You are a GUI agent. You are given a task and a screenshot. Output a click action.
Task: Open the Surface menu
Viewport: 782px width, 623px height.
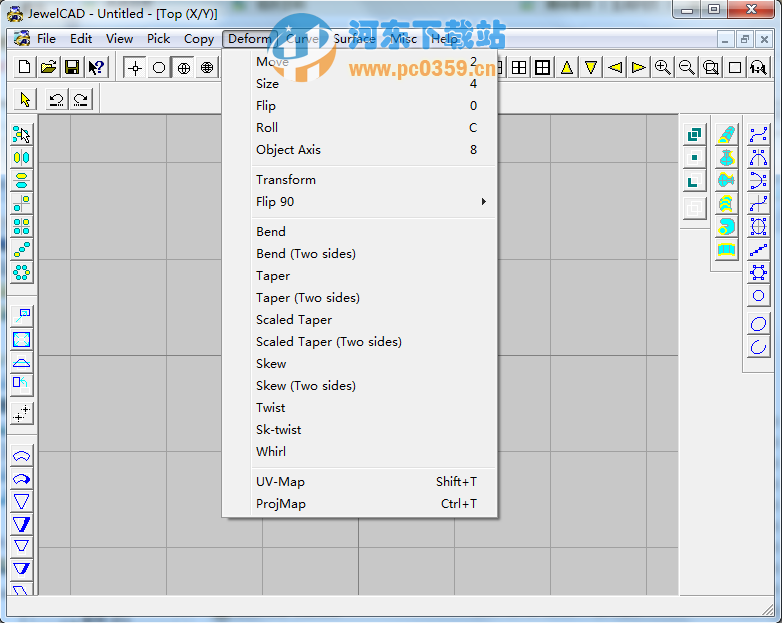(354, 39)
